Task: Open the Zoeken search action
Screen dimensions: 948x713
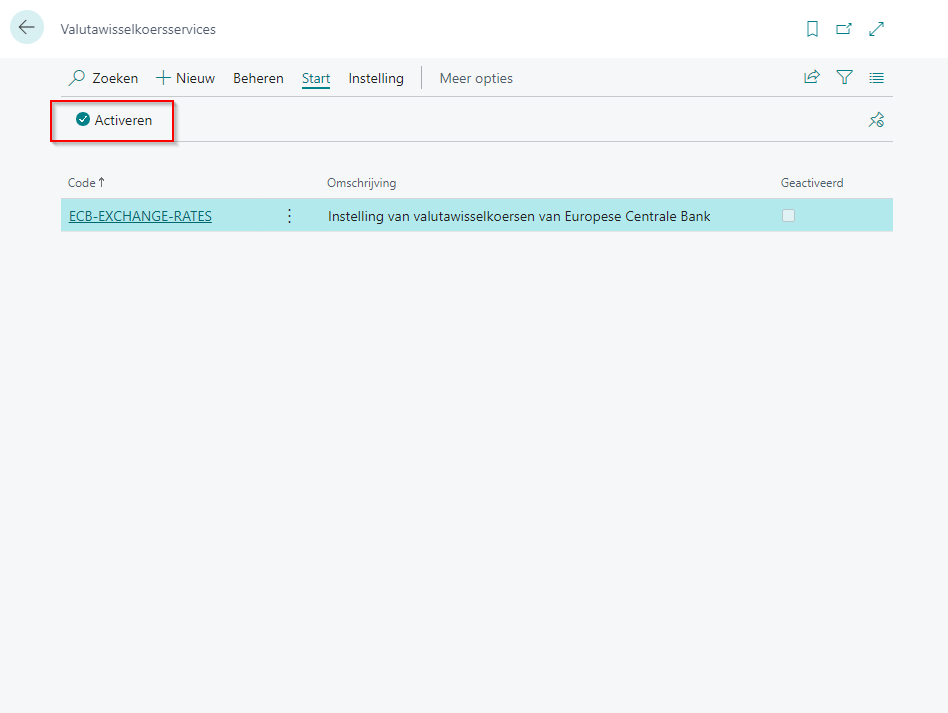Action: (103, 78)
